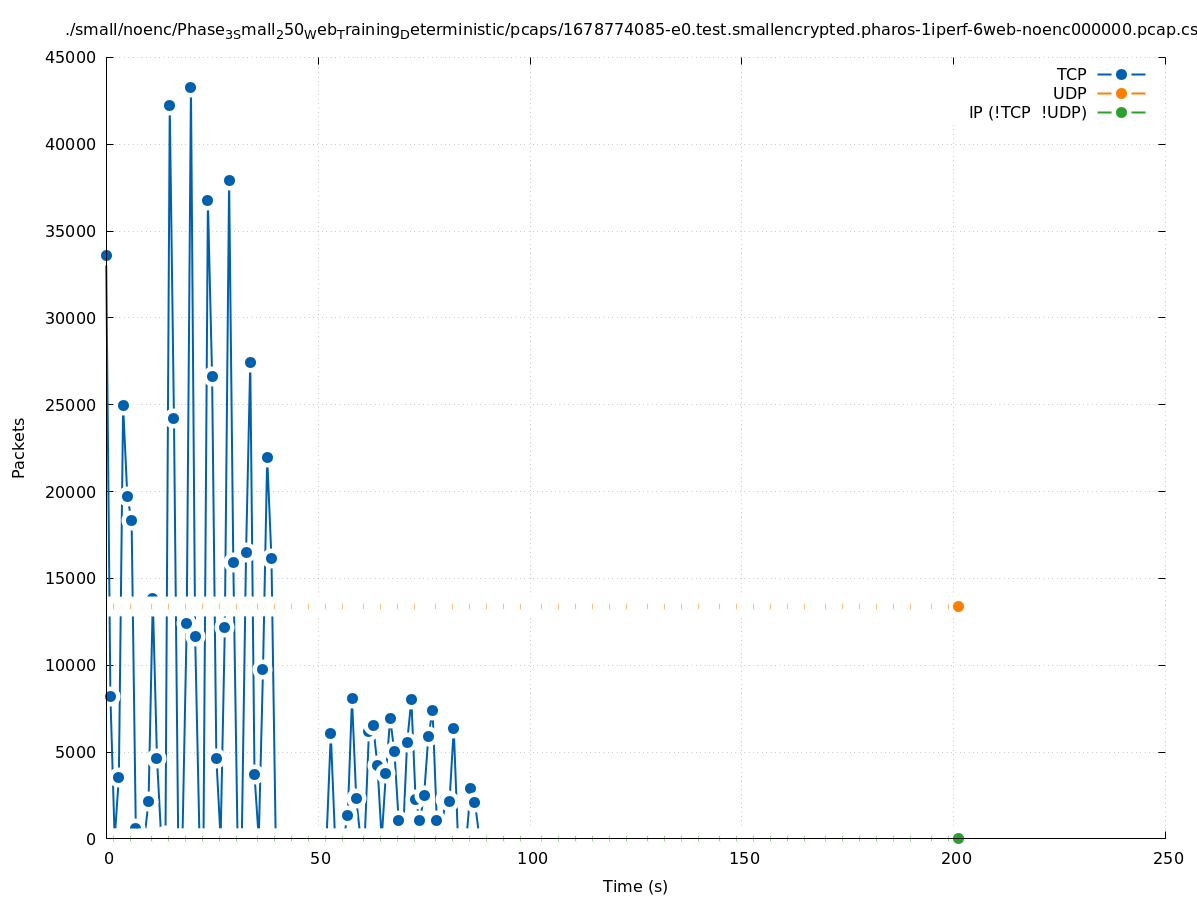Click the Time (s) x-axis label
Image resolution: width=1197 pixels, height=900 pixels.
click(x=635, y=887)
